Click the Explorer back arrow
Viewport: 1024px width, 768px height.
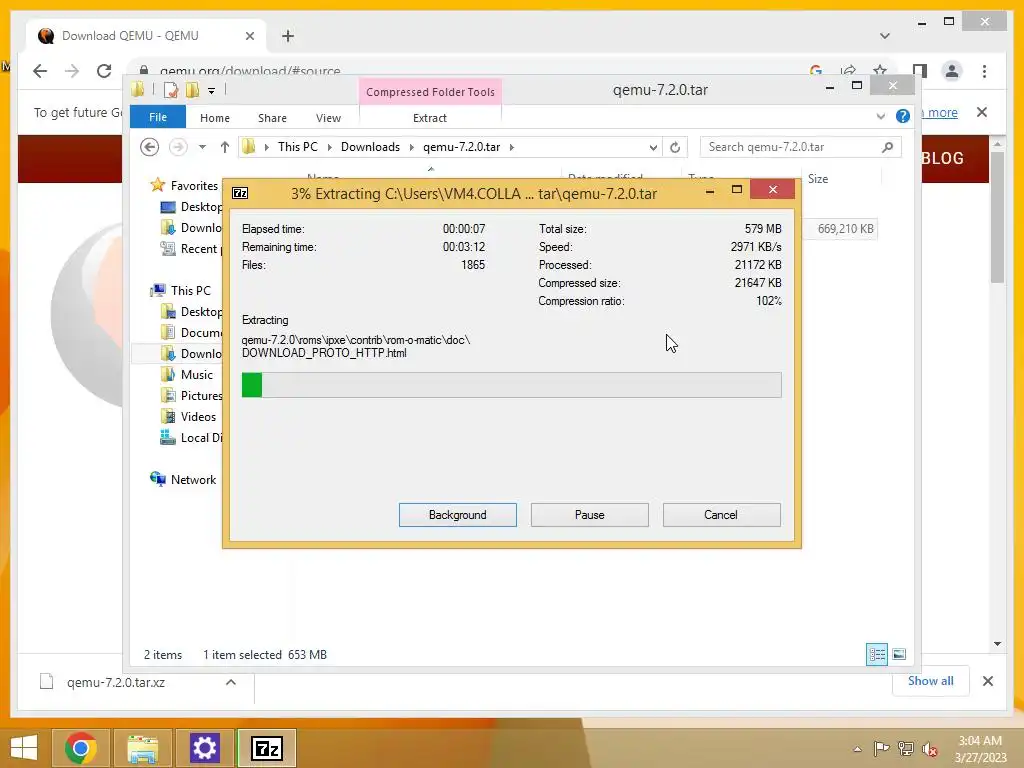(150, 147)
